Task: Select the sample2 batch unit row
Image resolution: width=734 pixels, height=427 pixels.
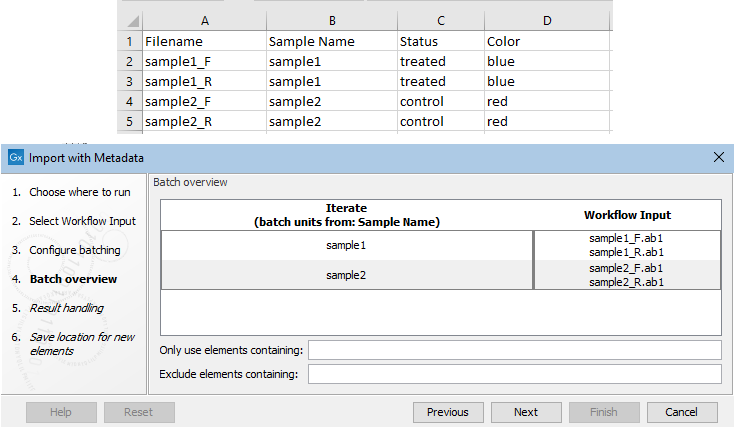Action: (347, 275)
